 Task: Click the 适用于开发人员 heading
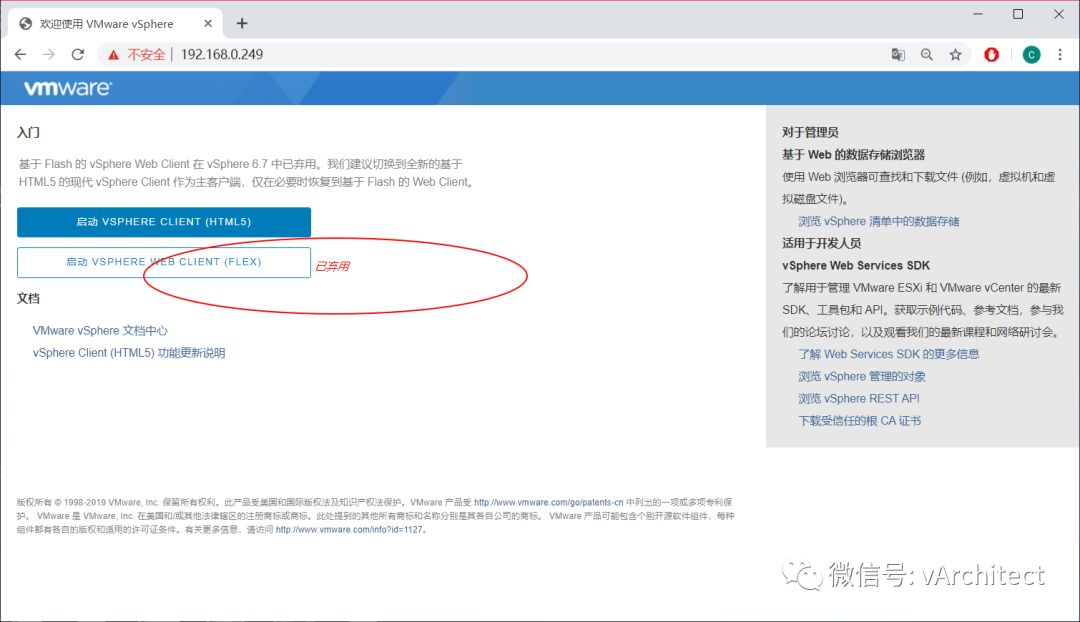[821, 243]
